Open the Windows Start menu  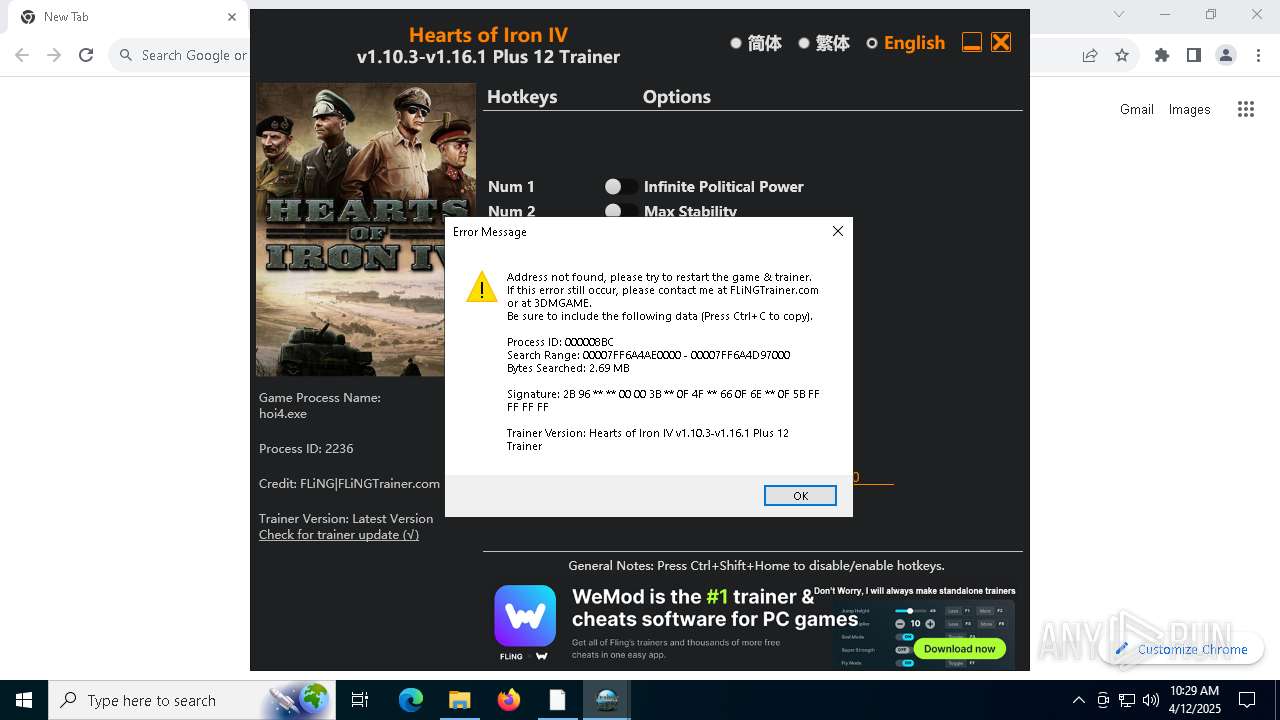(24, 700)
